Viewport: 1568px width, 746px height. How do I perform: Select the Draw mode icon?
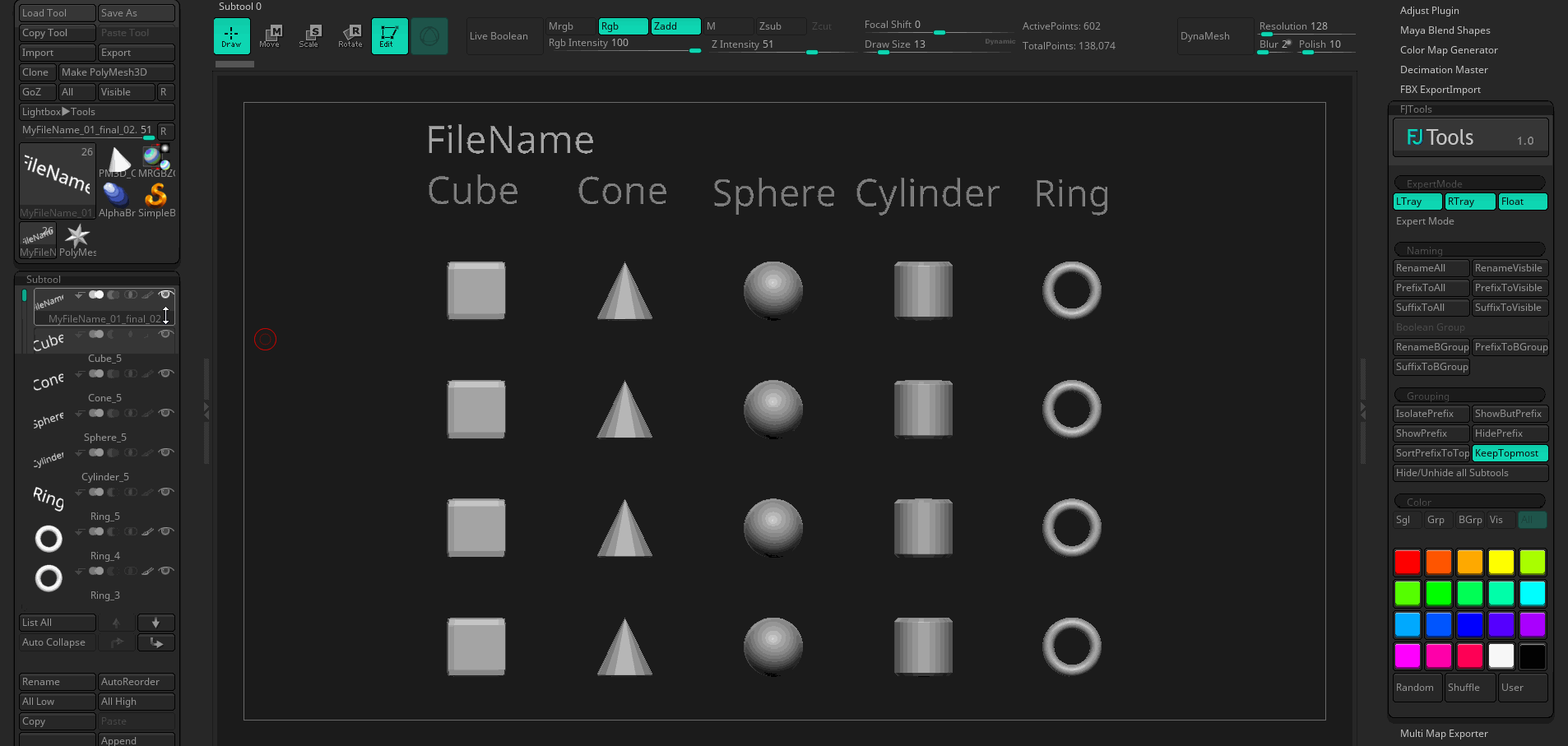(x=231, y=36)
